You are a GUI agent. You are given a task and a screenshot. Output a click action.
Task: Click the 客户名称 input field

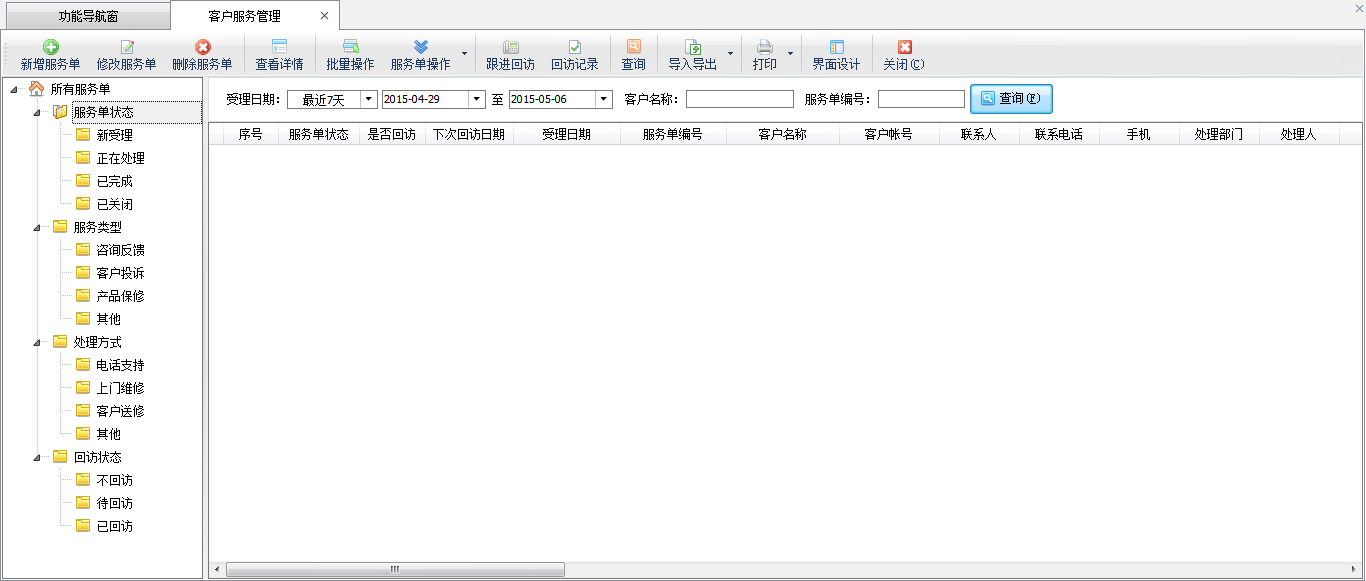point(739,99)
